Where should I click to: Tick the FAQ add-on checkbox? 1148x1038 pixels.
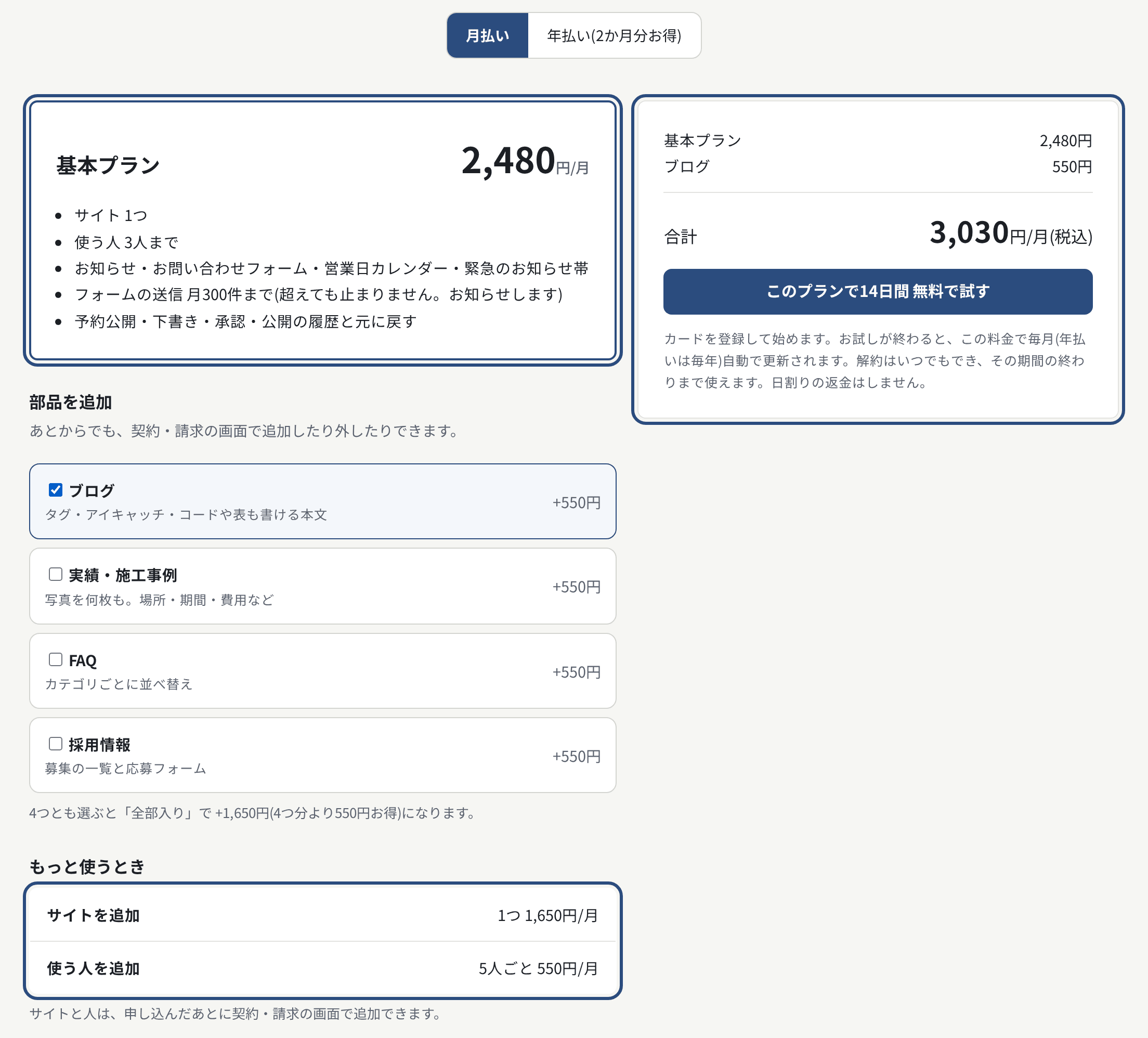55,660
